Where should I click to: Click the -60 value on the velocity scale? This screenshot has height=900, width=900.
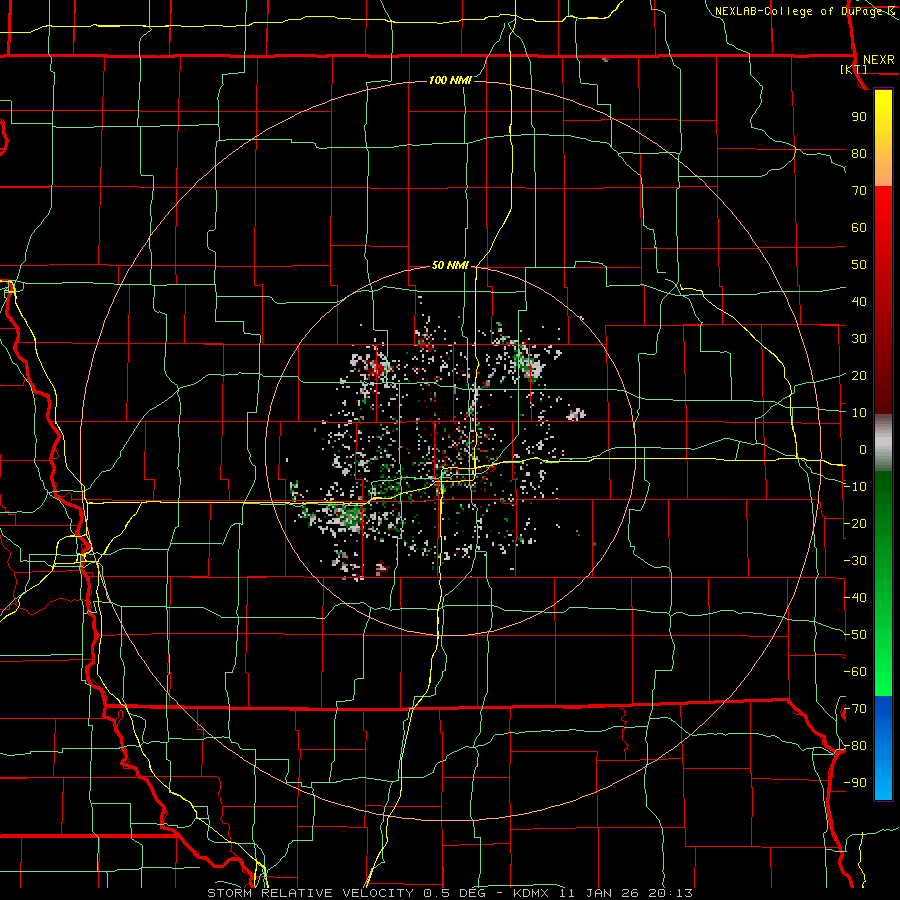pos(855,672)
